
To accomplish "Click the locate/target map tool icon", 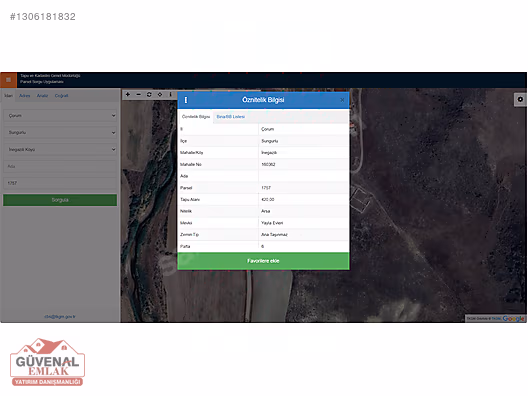I will 160,95.
